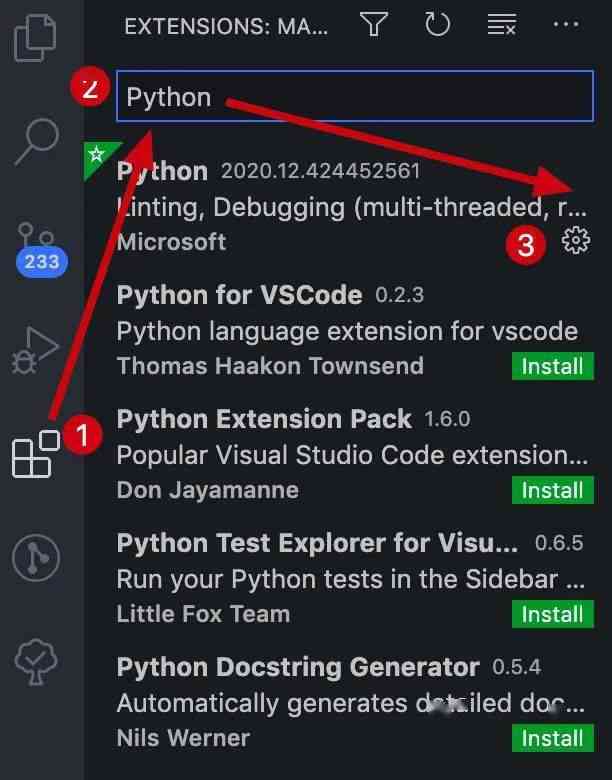Open the tree icon with a checkmark
Viewport: 612px width, 780px height.
[36, 662]
